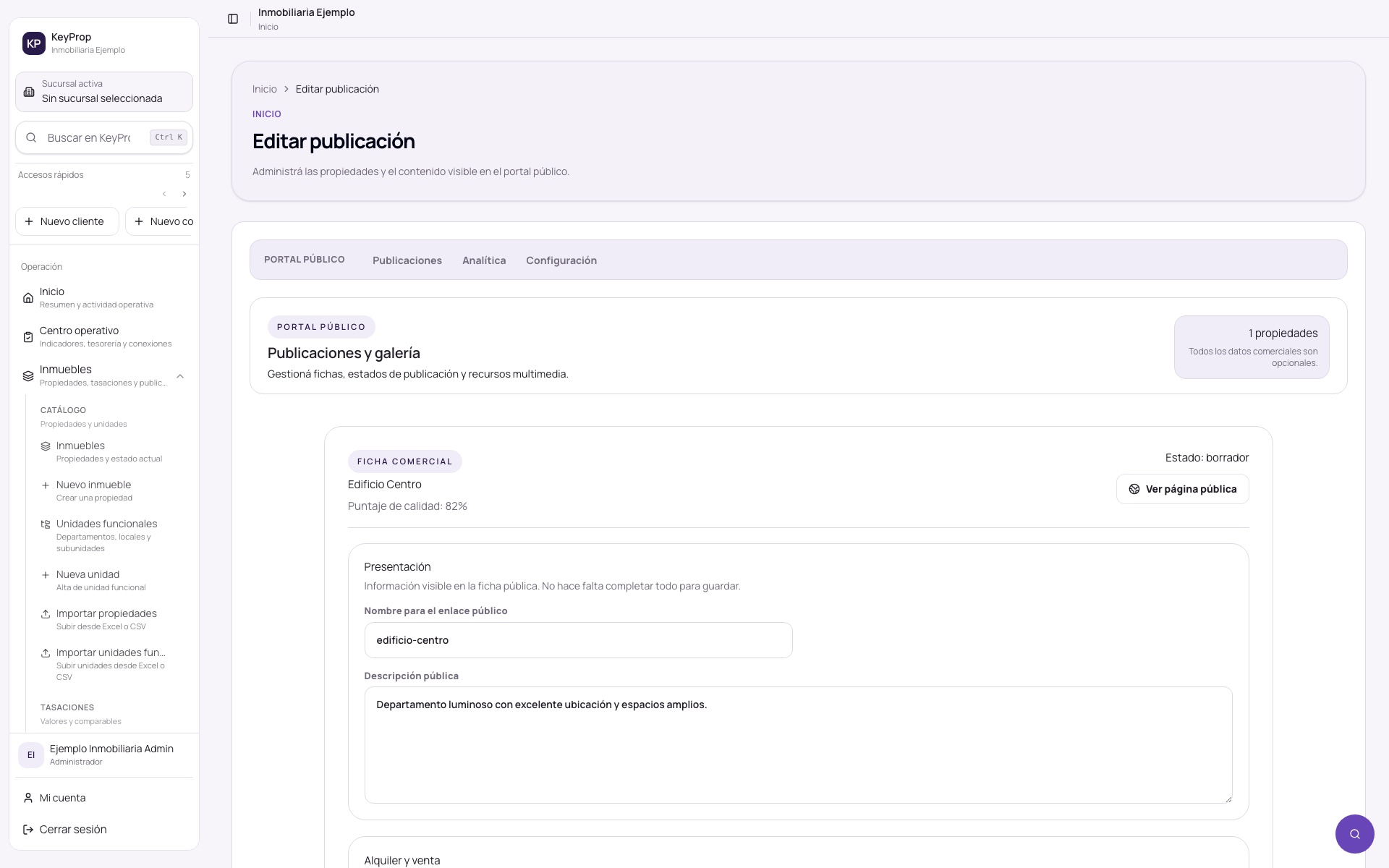This screenshot has height=868, width=1389.
Task: Click the Descripción pública textarea
Action: coord(798,745)
